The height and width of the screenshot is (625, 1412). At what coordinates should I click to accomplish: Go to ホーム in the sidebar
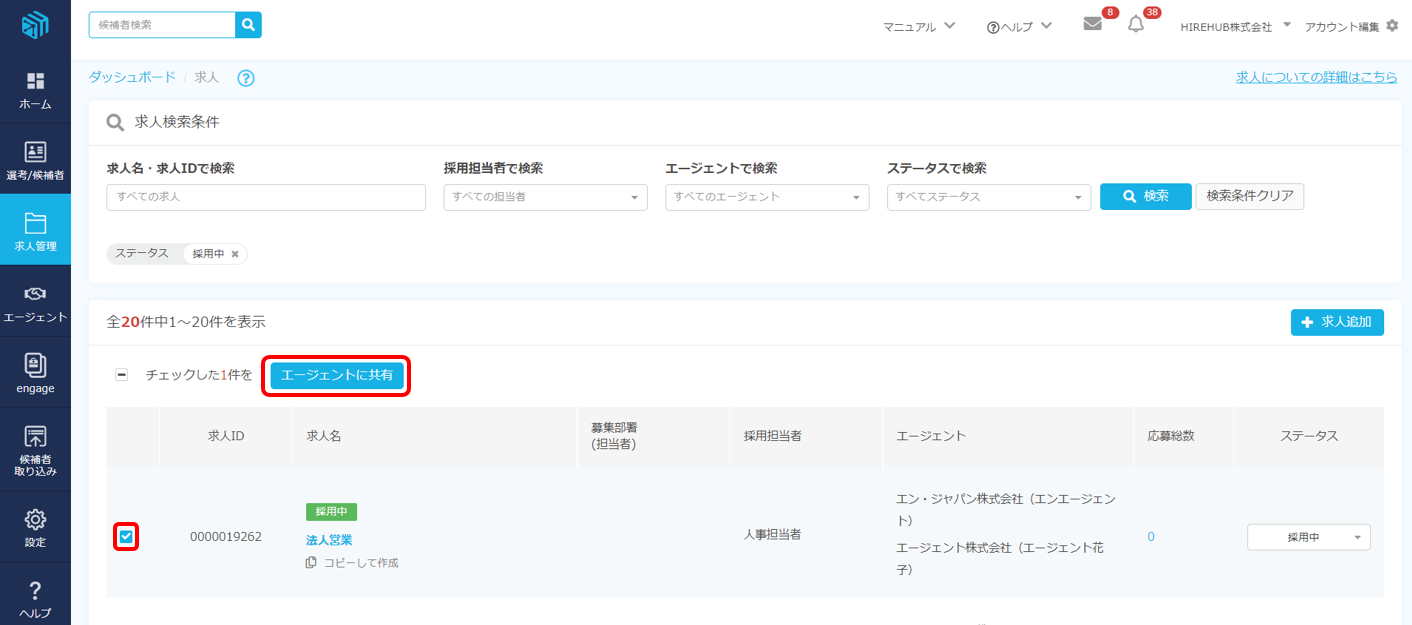[35, 90]
